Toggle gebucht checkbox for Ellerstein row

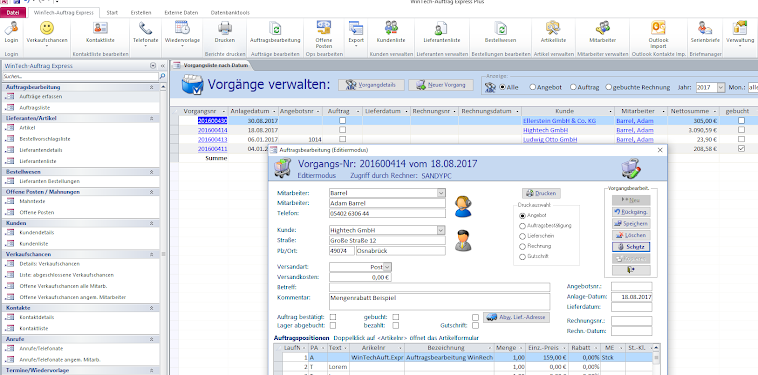[x=741, y=120]
